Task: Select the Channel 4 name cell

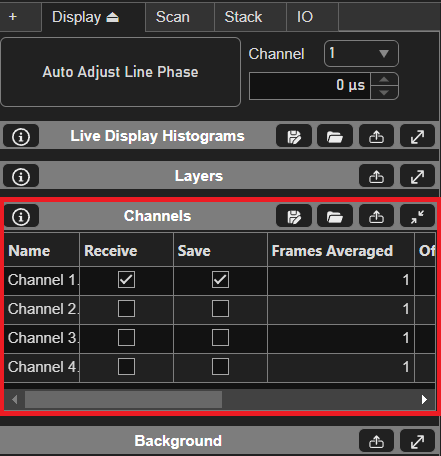Action: click(42, 367)
